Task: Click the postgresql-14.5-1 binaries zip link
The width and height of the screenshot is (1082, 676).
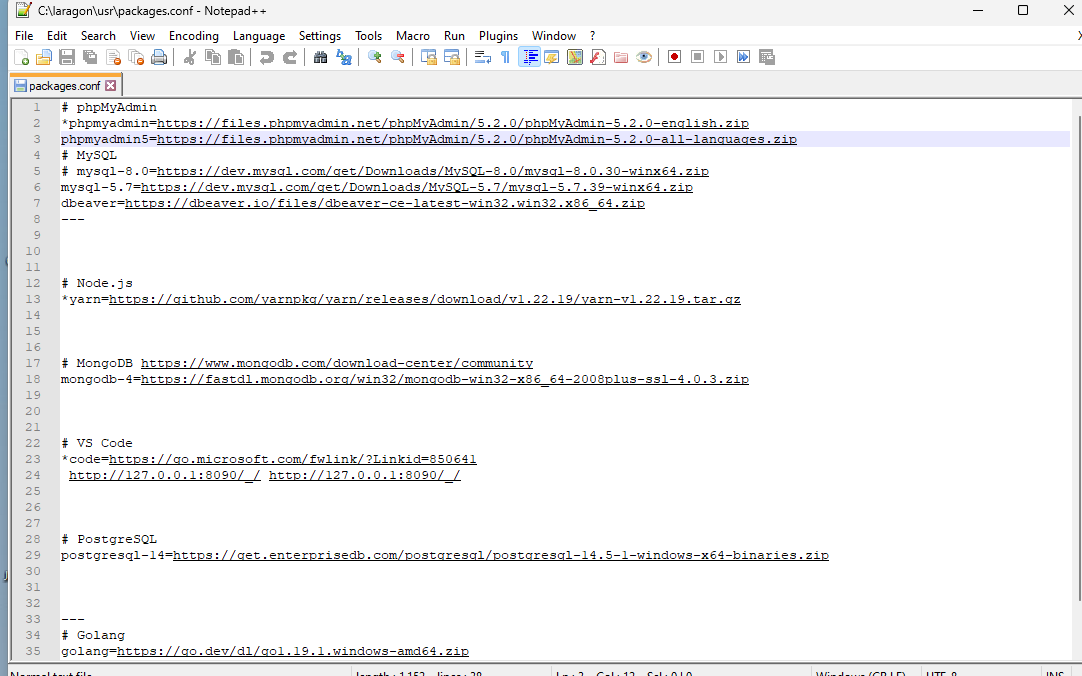Action: 500,555
